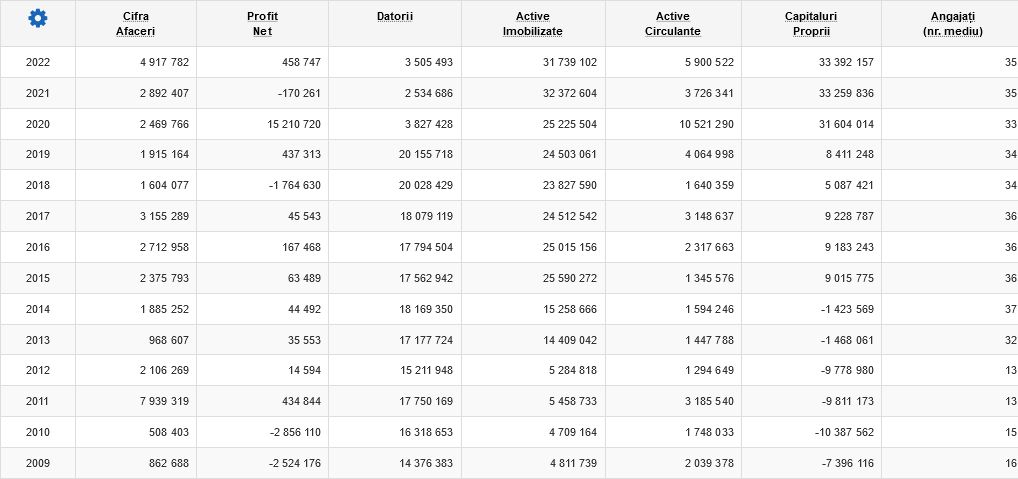Select the Datorii column header

point(395,16)
